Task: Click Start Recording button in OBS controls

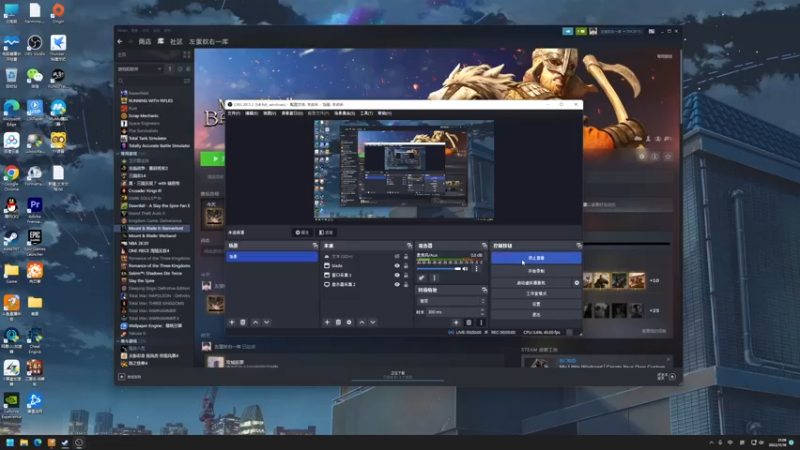Action: click(x=536, y=271)
